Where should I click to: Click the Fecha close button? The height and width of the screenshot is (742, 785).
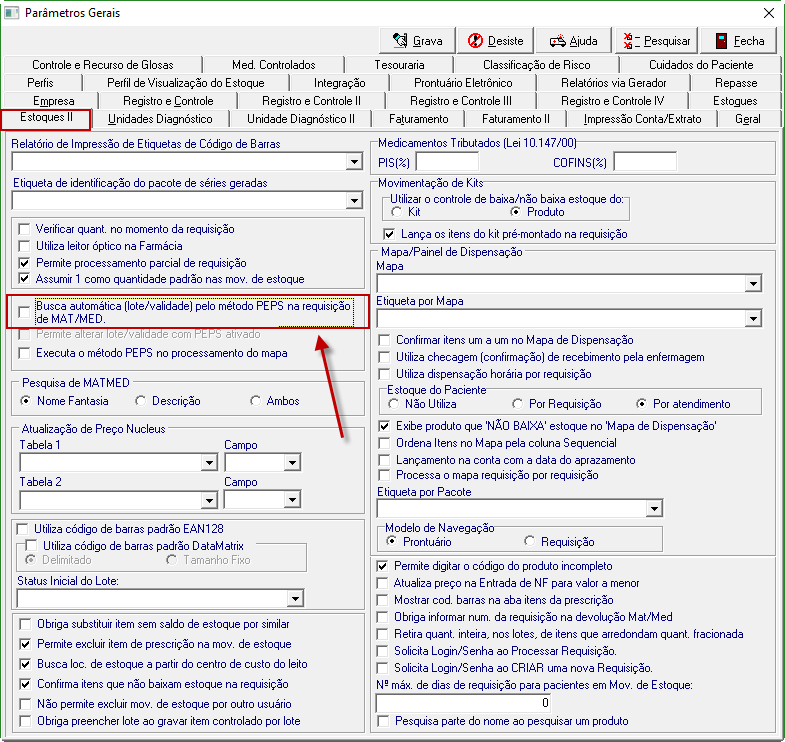click(x=738, y=41)
